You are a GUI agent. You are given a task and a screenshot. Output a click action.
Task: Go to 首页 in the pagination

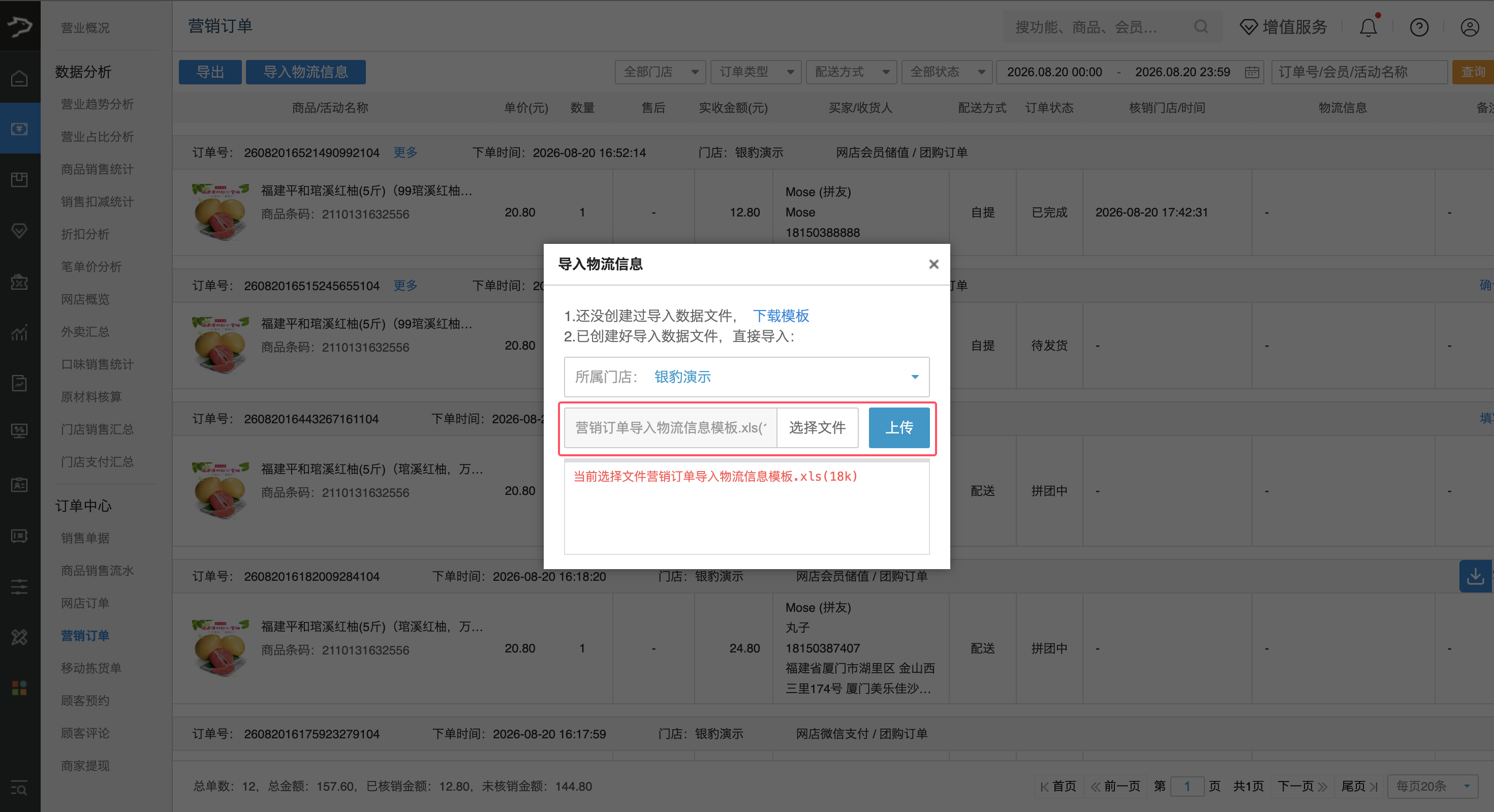click(x=1059, y=787)
